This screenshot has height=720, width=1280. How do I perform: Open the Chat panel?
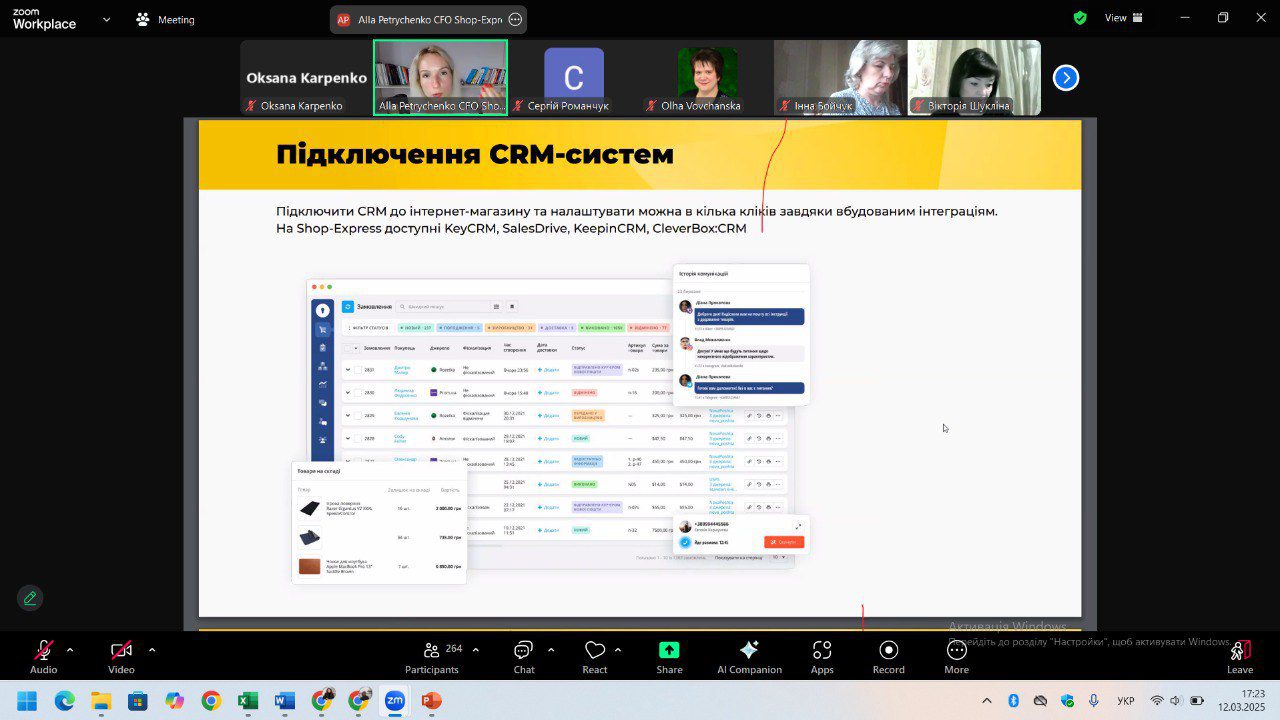(523, 656)
